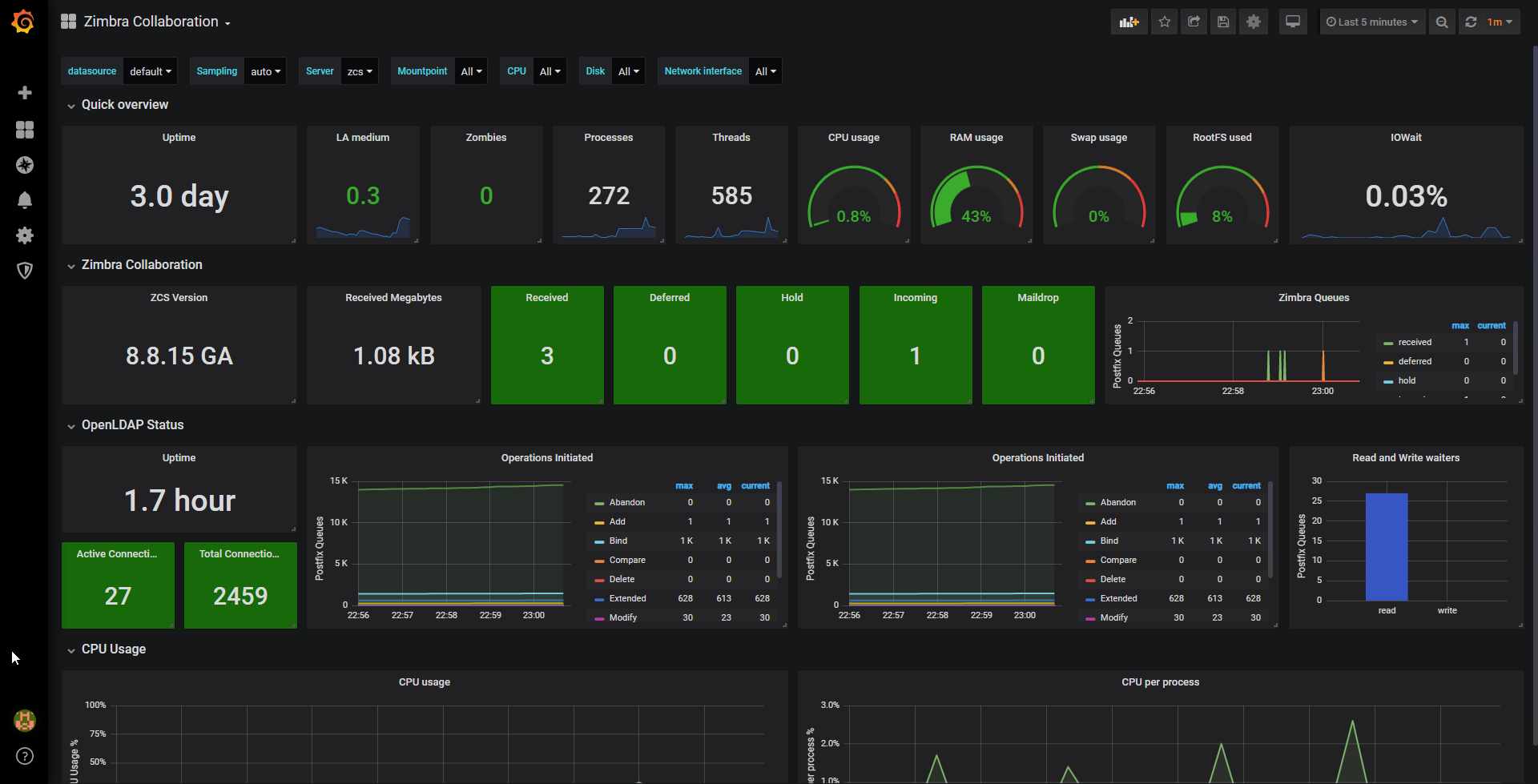The height and width of the screenshot is (784, 1538).
Task: Click the zoom out time range icon
Action: (1442, 22)
